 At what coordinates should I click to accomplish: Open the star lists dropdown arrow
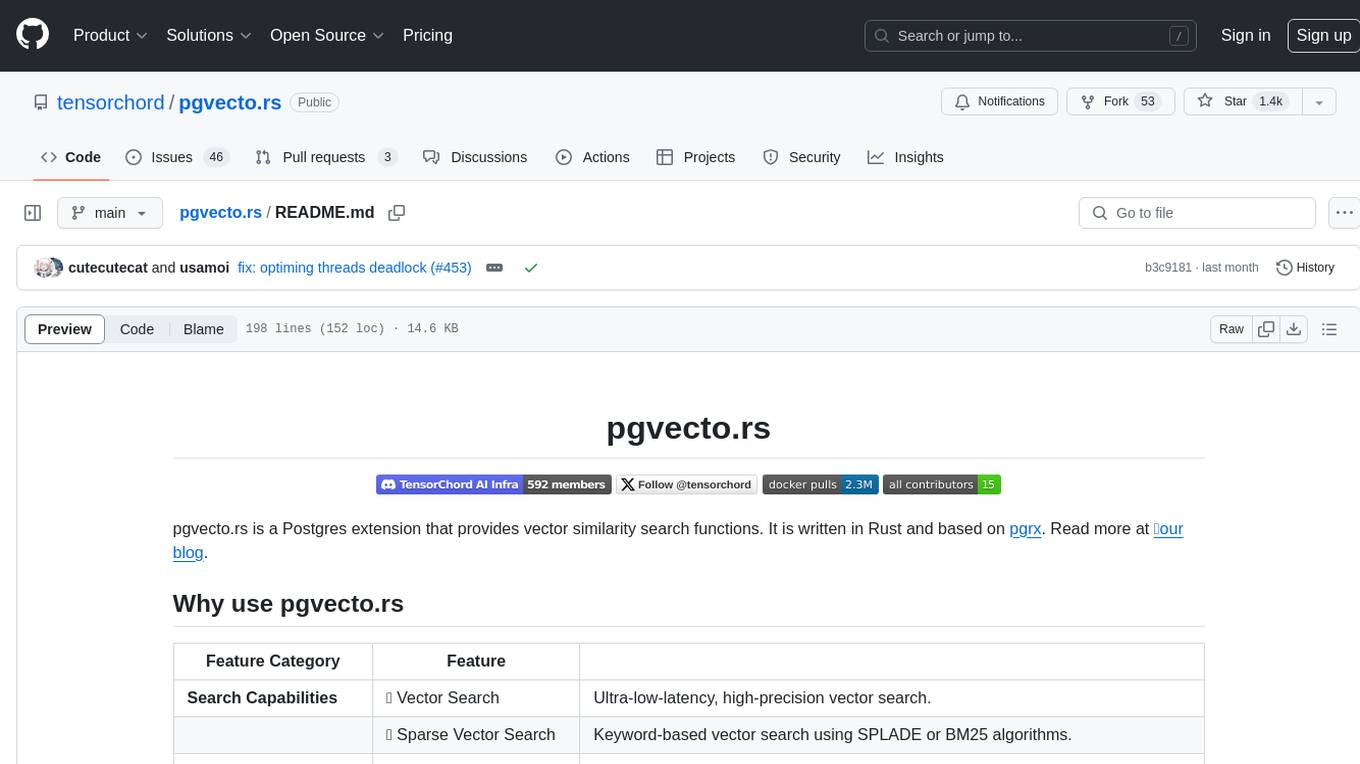click(1319, 102)
